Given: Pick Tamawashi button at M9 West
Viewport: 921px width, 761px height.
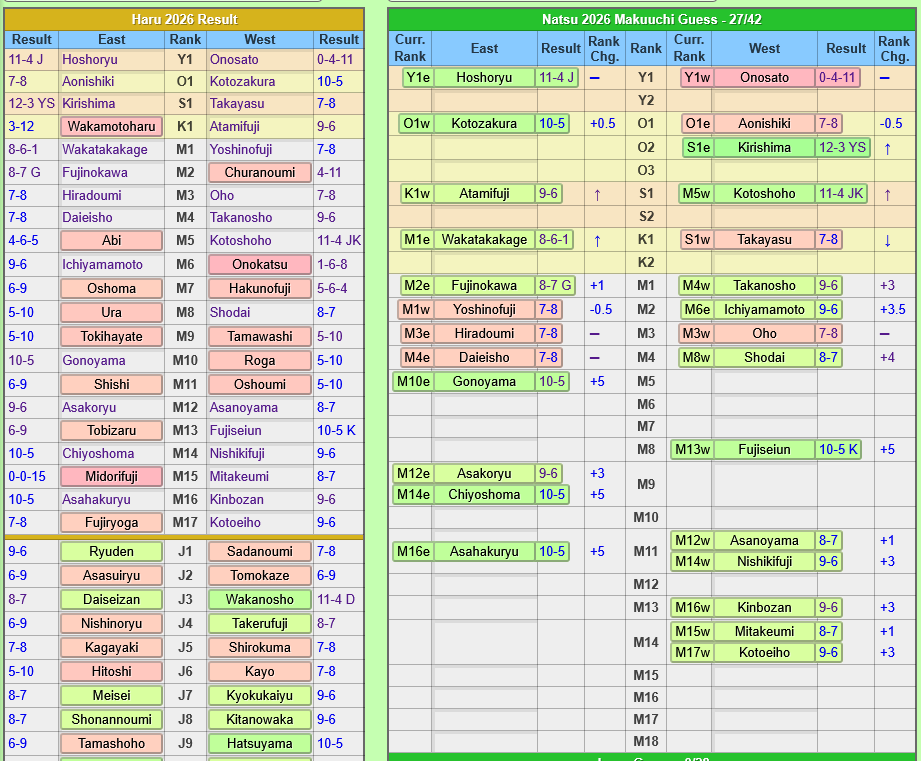Looking at the screenshot, I should [260, 336].
